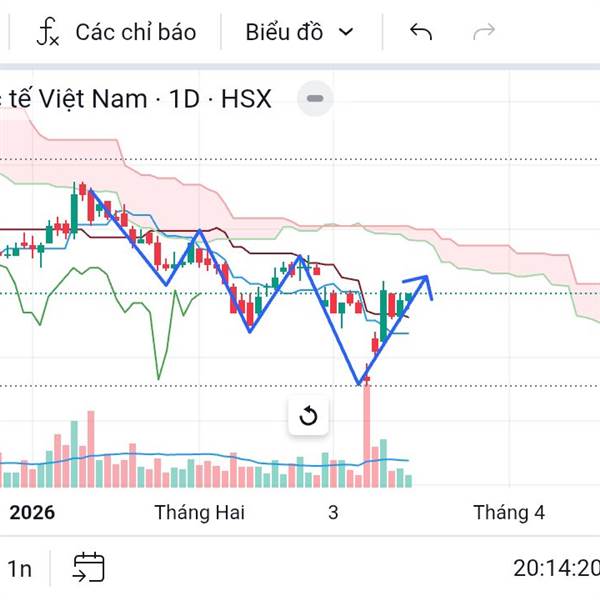Expand the Biểu đồ dropdown chevron

coord(347,32)
